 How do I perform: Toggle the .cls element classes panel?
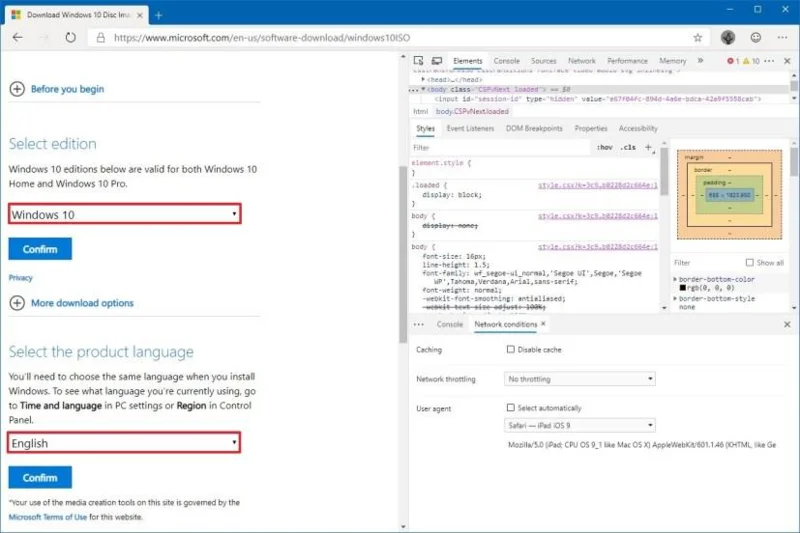628,147
